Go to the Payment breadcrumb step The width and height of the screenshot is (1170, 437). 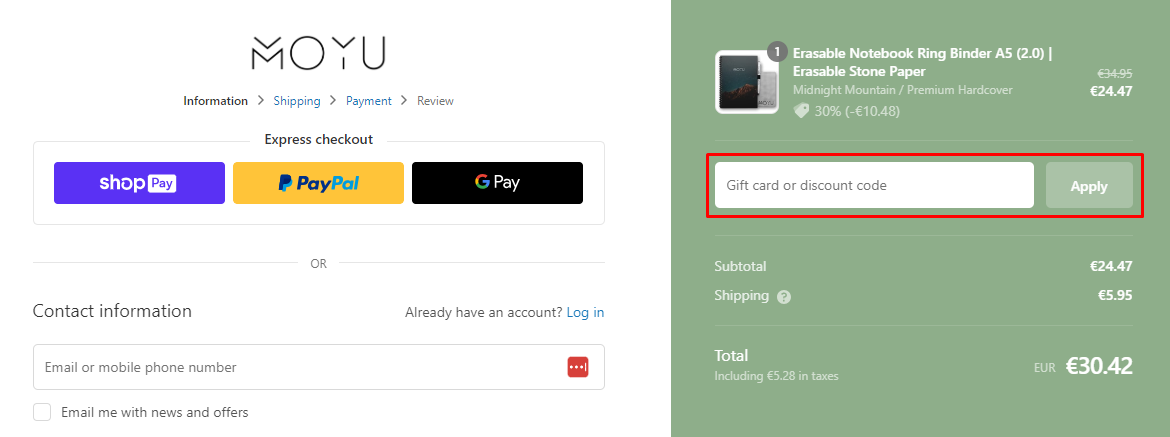coord(369,101)
